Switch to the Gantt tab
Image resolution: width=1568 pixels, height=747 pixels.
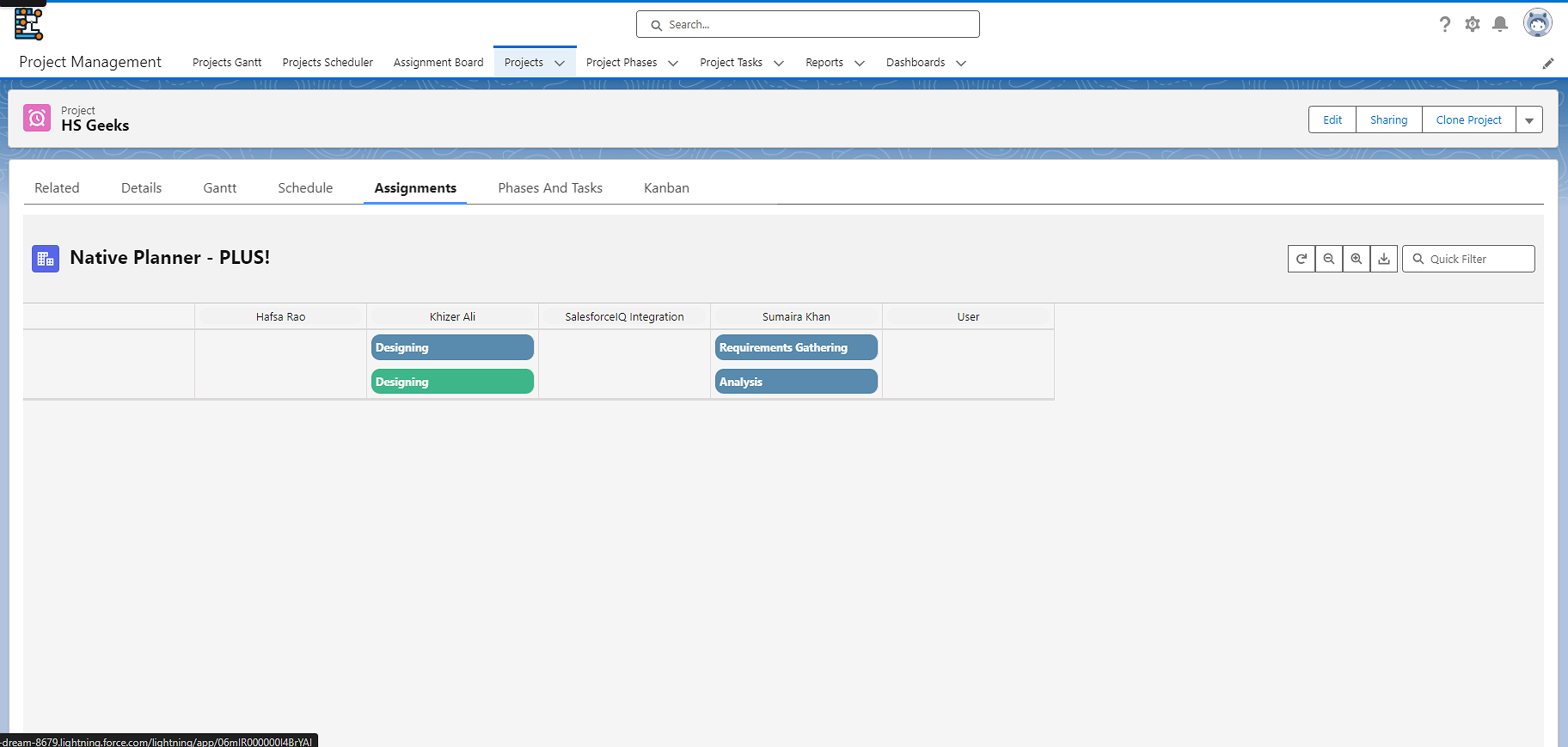tap(220, 188)
